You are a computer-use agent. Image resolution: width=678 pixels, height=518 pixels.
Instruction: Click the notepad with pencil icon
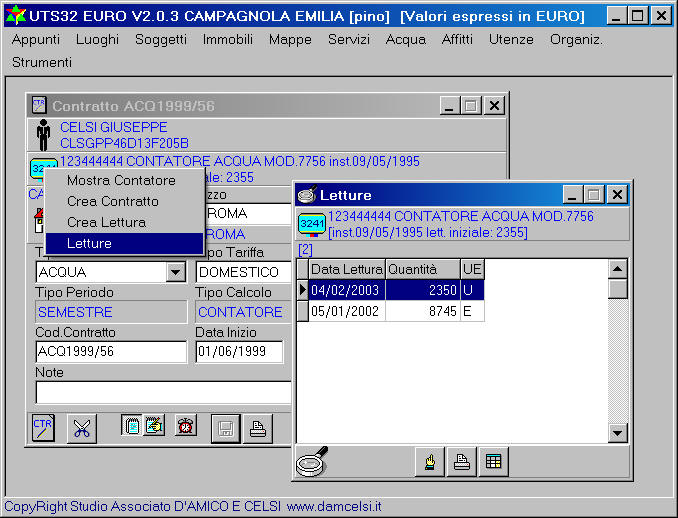144,426
